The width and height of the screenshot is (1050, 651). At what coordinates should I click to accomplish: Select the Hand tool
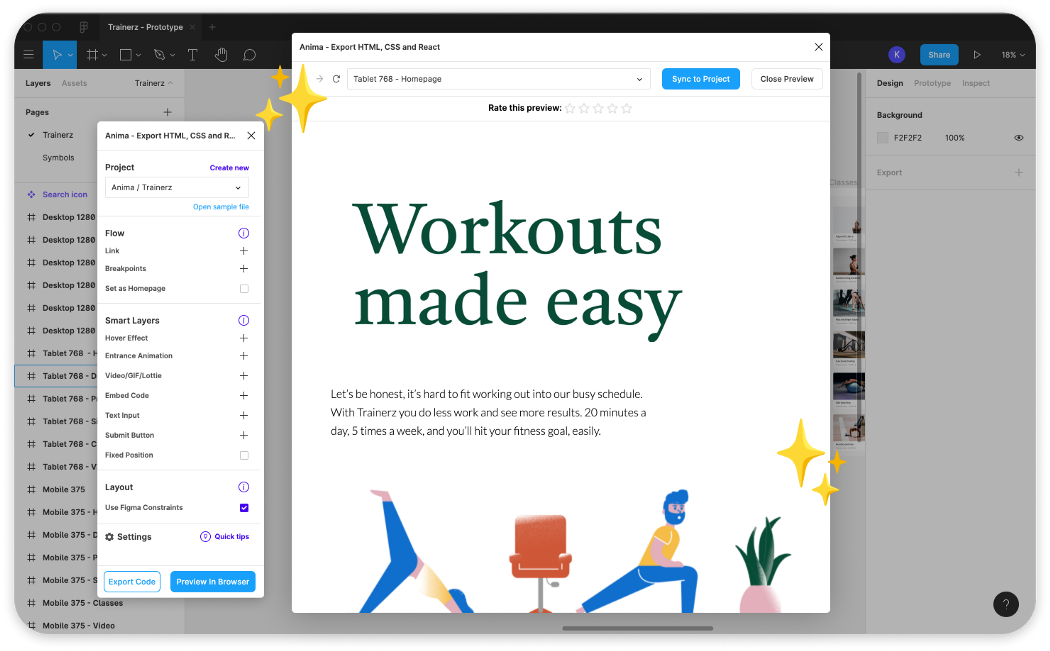coord(221,54)
